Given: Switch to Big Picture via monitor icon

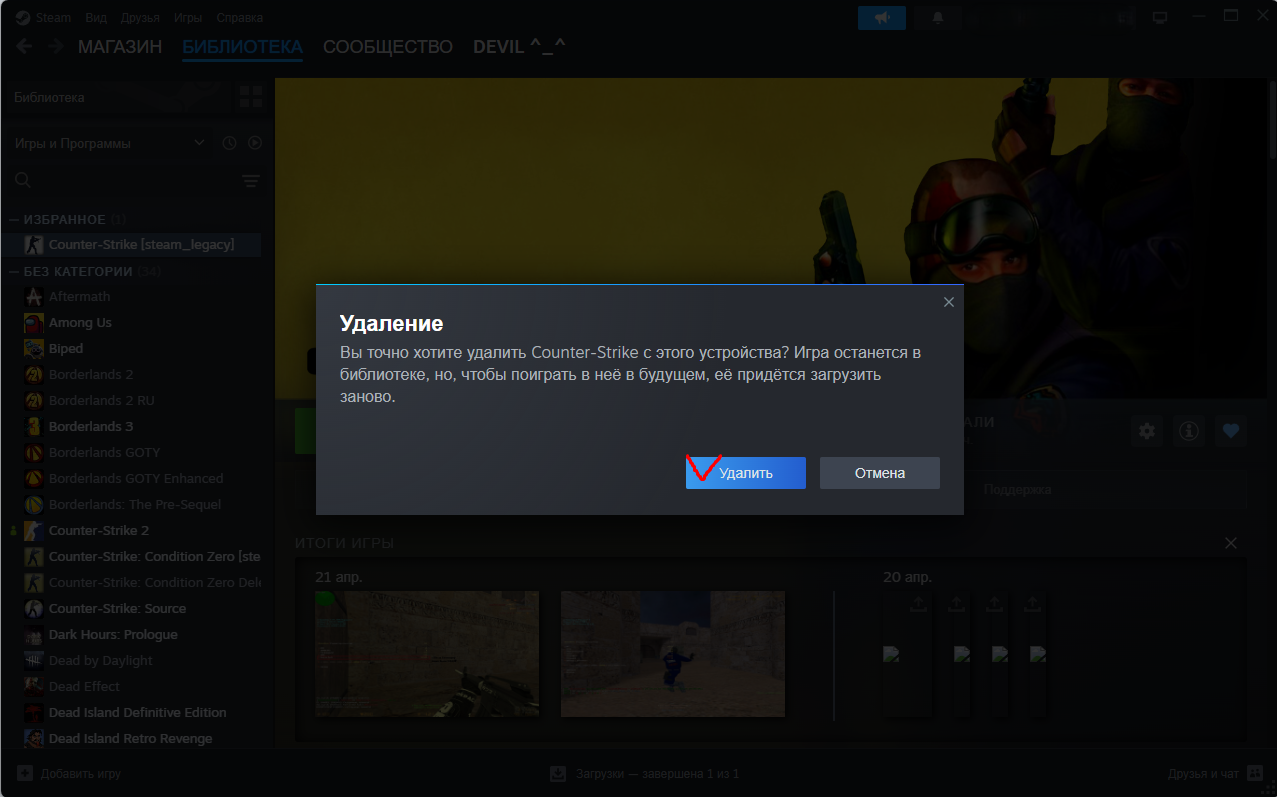Looking at the screenshot, I should click(x=1160, y=18).
